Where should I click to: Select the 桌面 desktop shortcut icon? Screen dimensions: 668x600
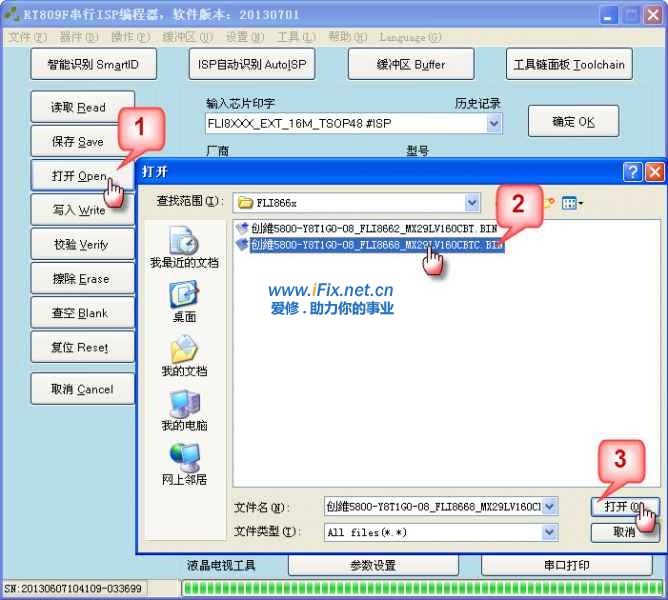(184, 302)
